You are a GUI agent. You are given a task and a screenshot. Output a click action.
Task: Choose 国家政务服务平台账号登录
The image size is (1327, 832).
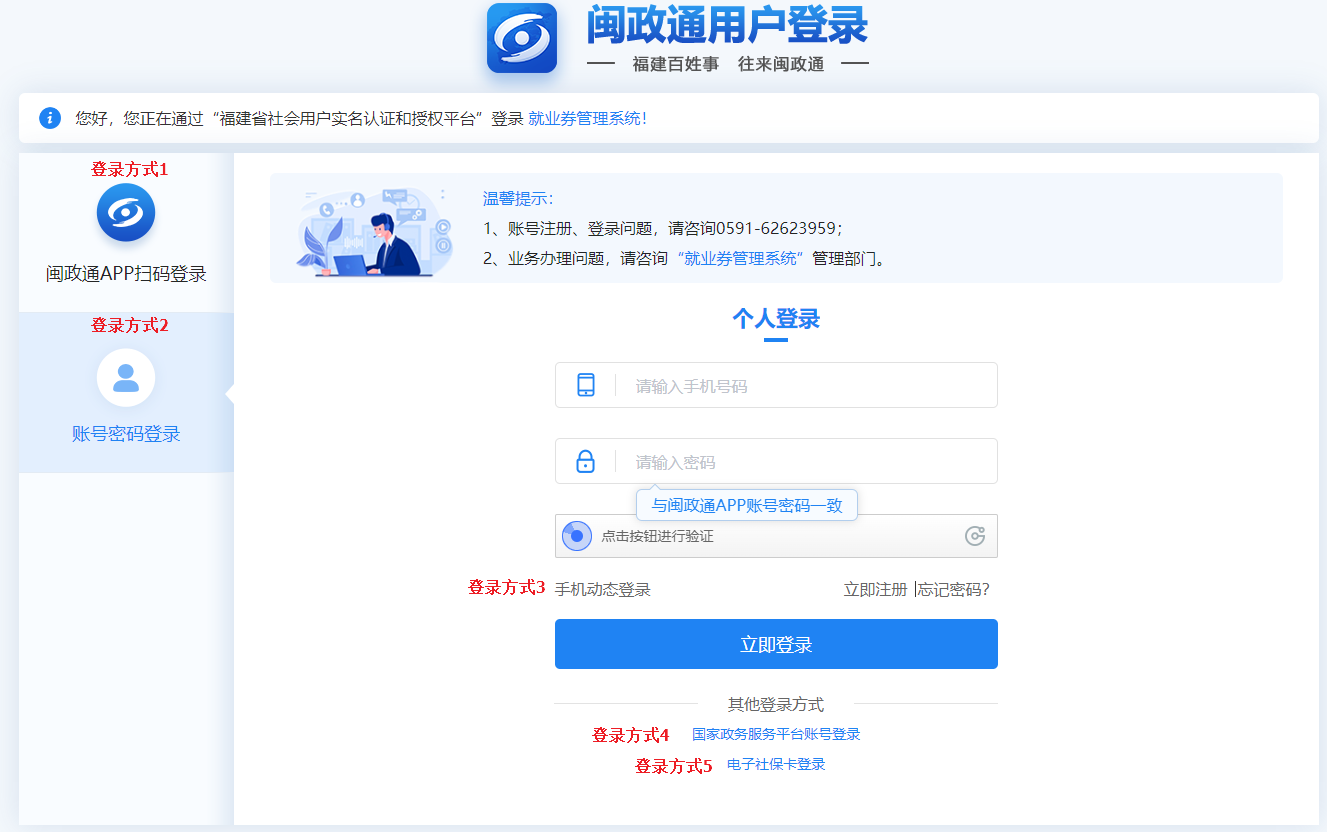[x=776, y=734]
